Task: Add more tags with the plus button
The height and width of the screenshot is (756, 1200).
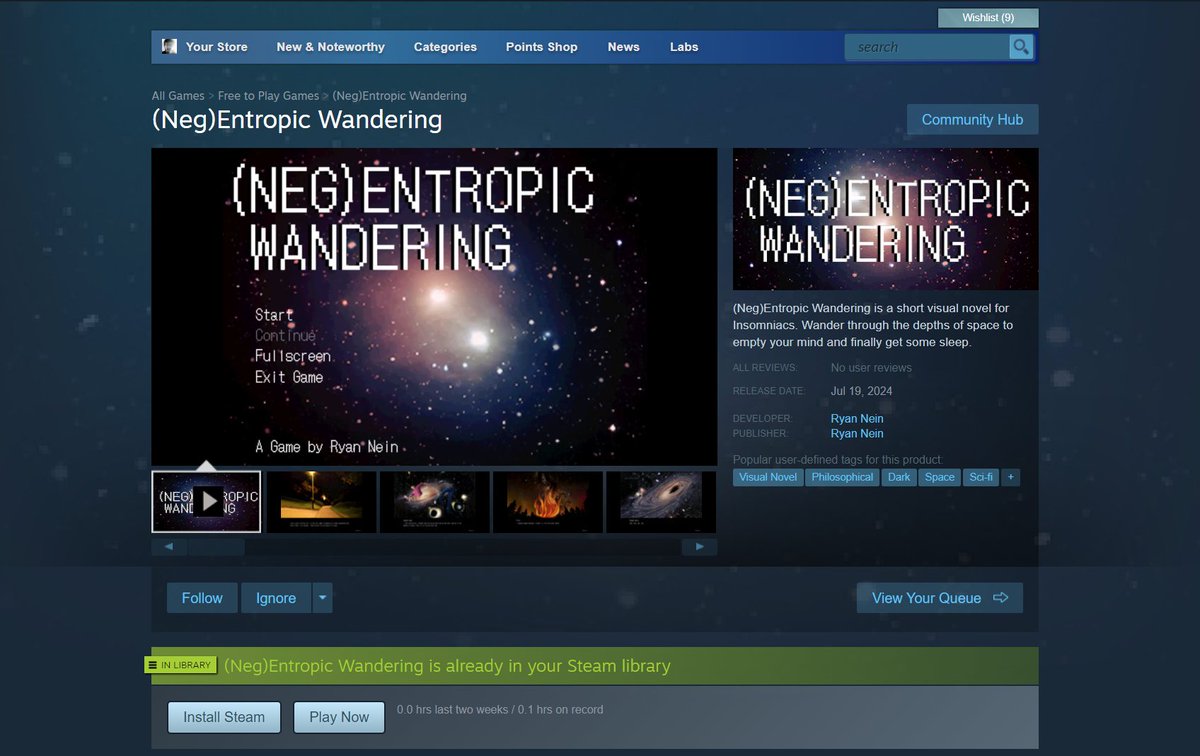Action: pos(1011,477)
